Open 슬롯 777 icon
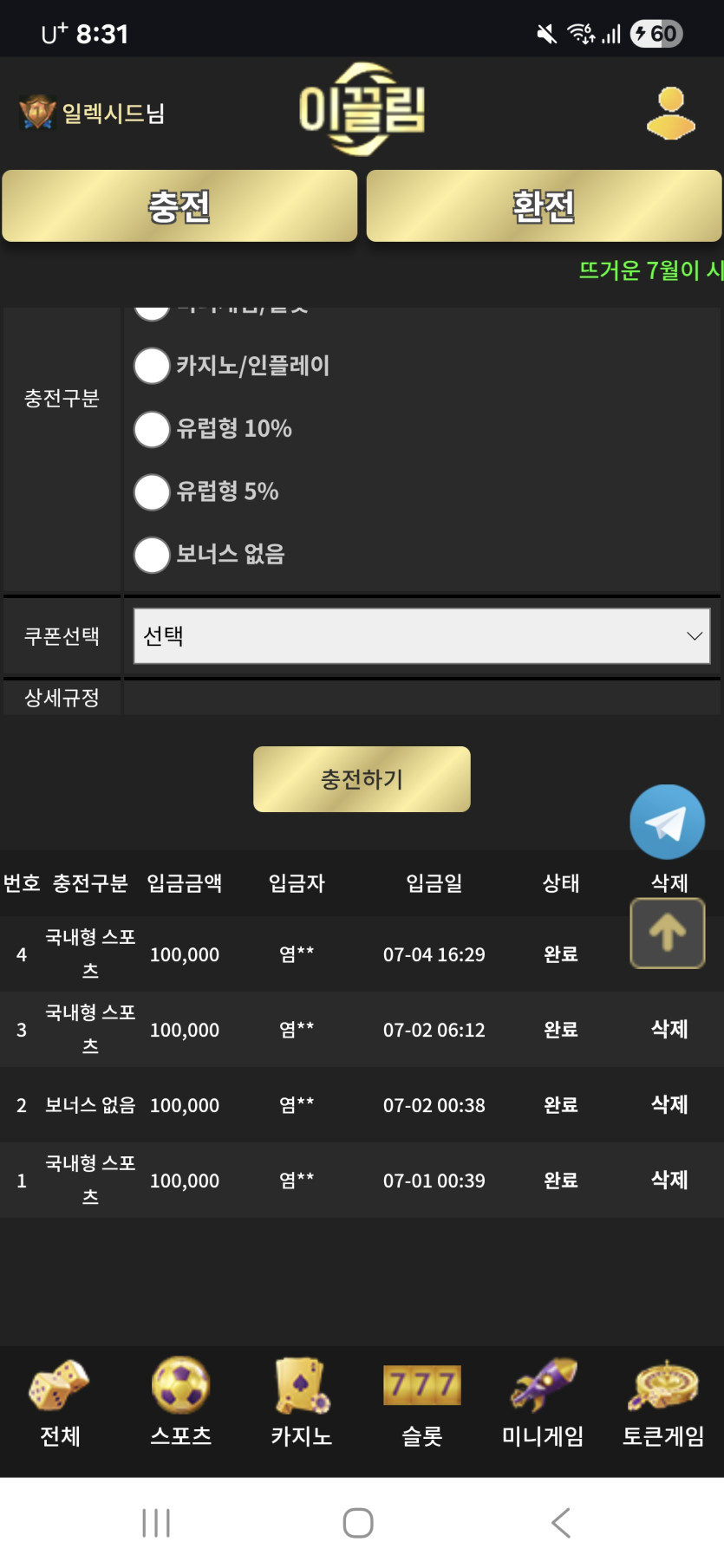Screen dimensions: 724x1568 (421, 1385)
